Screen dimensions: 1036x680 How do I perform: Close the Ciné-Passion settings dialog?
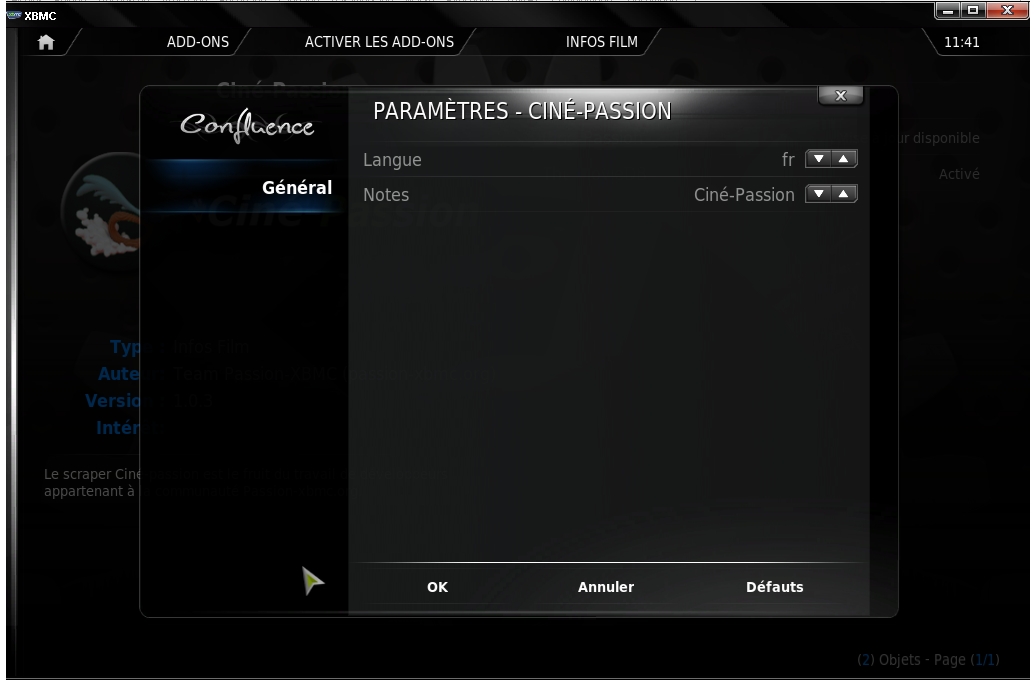tap(840, 96)
